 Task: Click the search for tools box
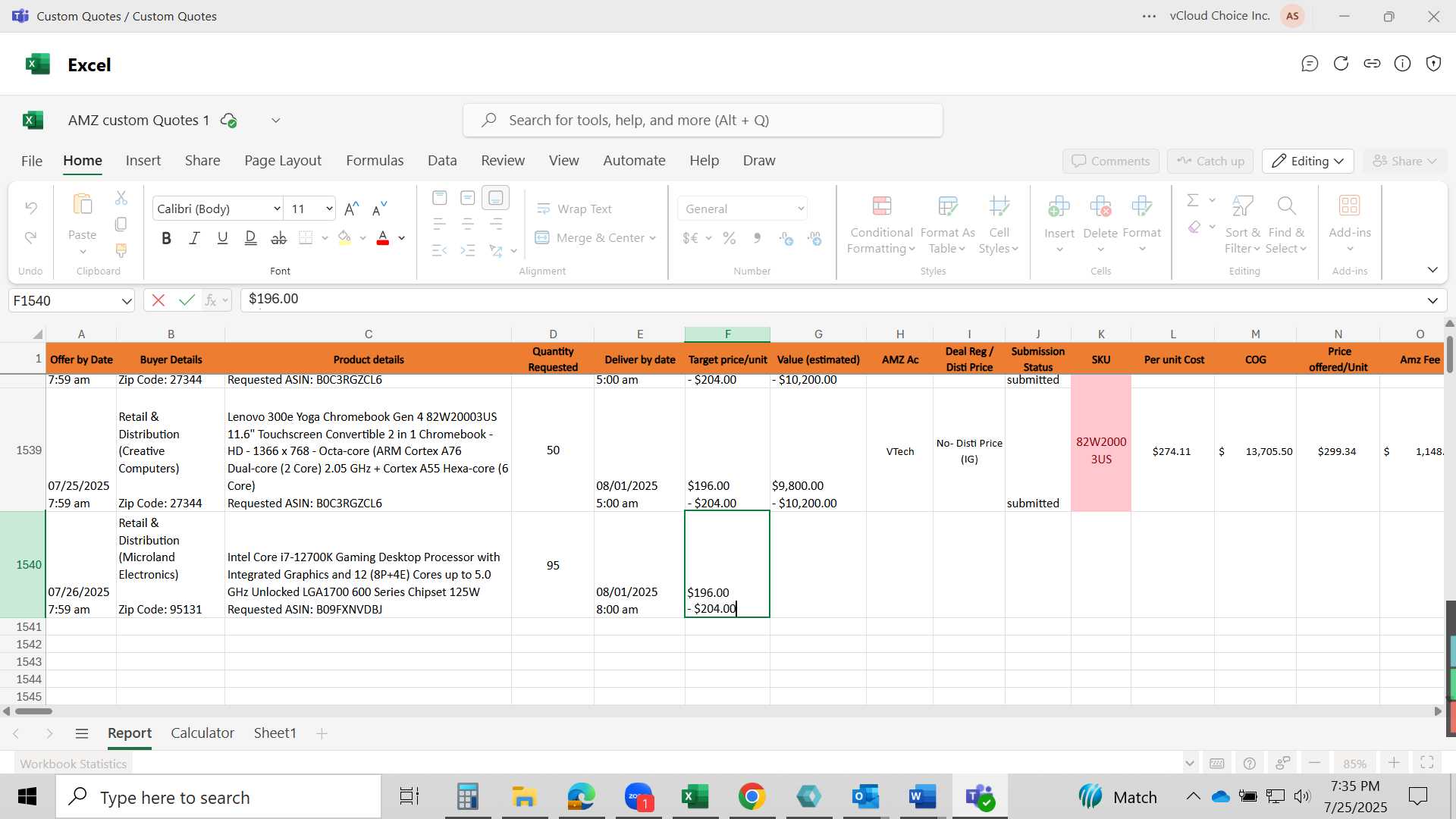pyautogui.click(x=703, y=121)
